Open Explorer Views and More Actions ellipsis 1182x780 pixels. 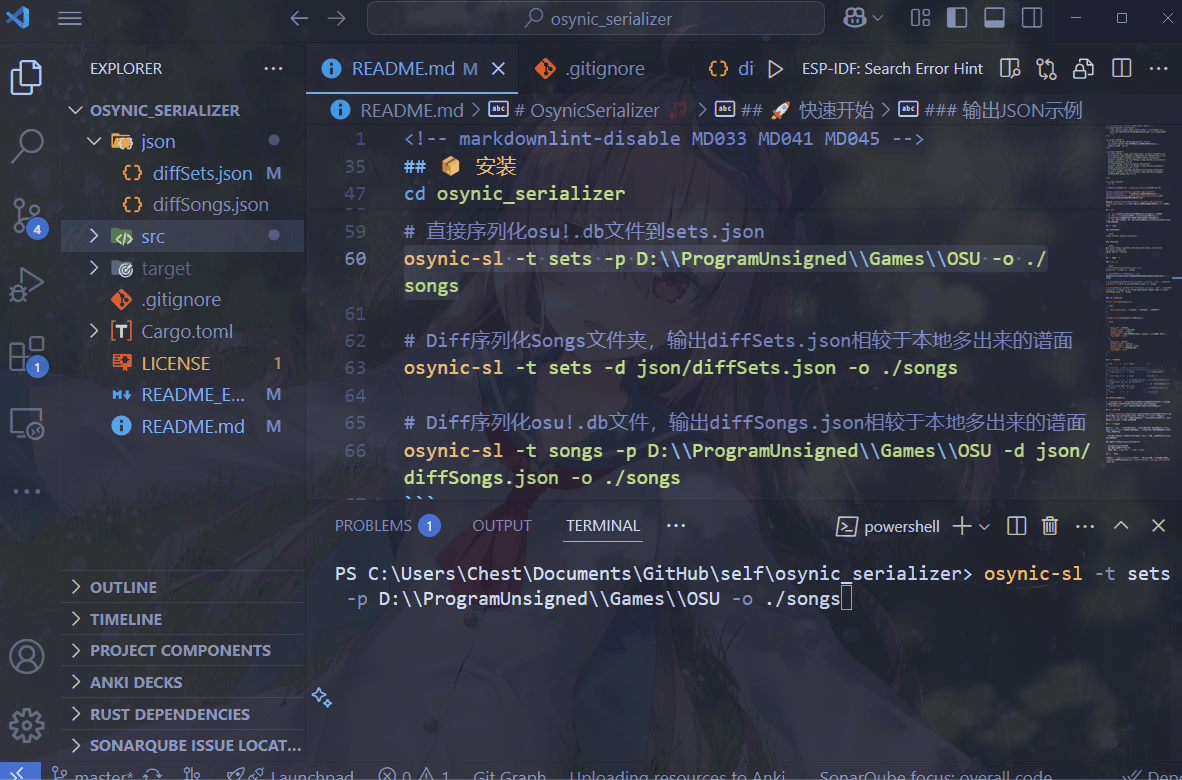click(274, 69)
